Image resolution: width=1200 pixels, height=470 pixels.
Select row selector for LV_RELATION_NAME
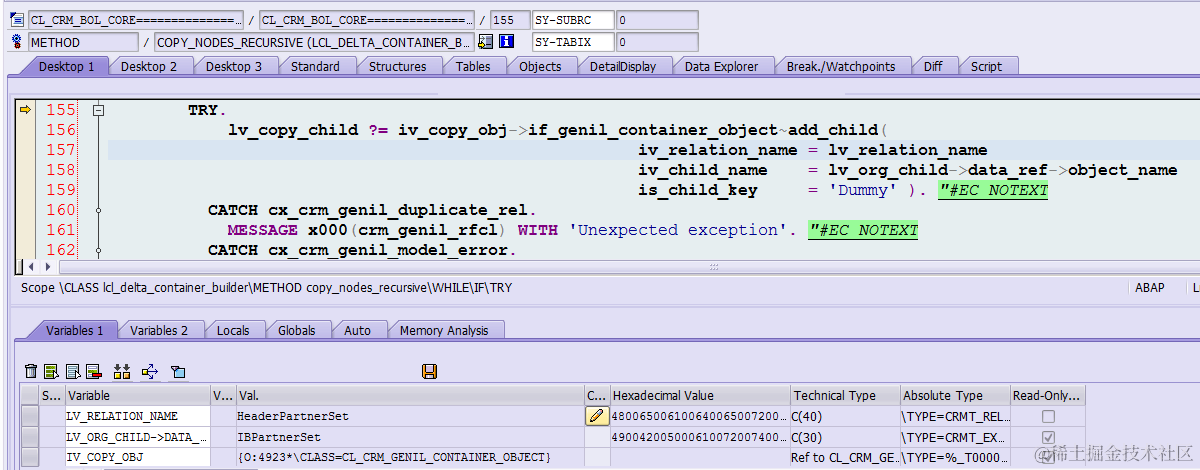pyautogui.click(x=30, y=416)
